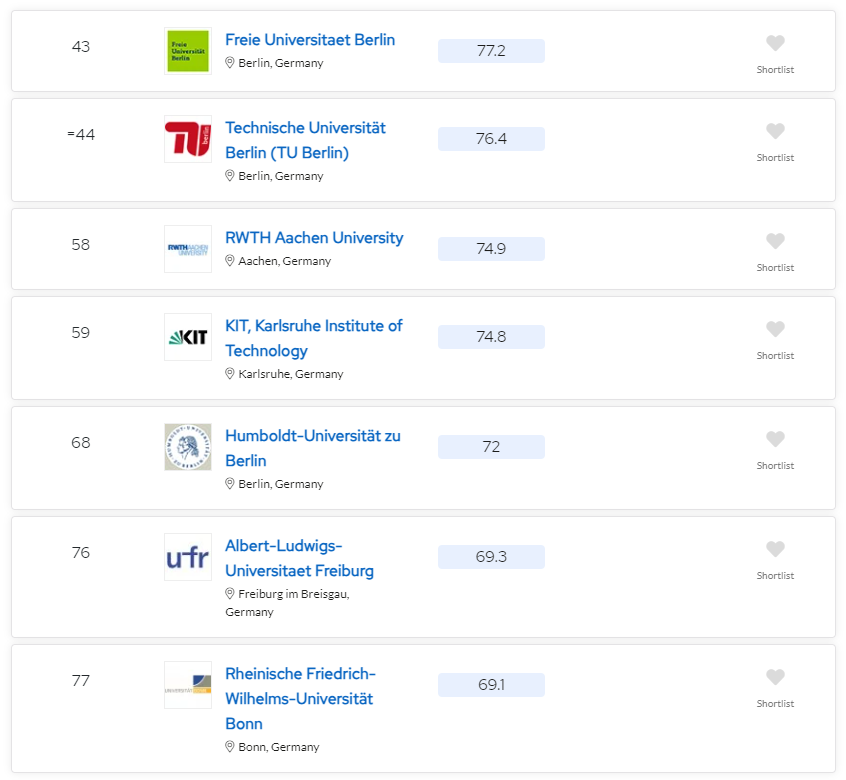Select the RWTH Aachen University logo
The width and height of the screenshot is (846, 780).
(188, 249)
